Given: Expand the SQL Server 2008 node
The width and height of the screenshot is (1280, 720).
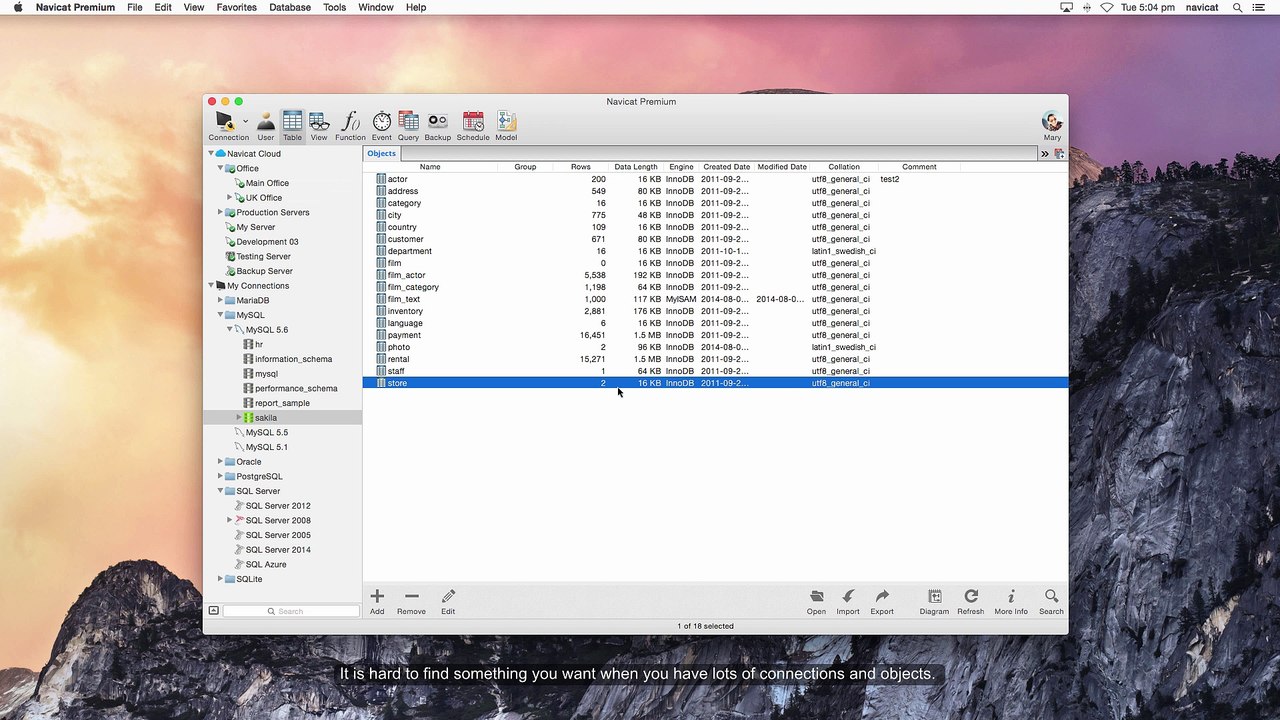Looking at the screenshot, I should pyautogui.click(x=229, y=520).
